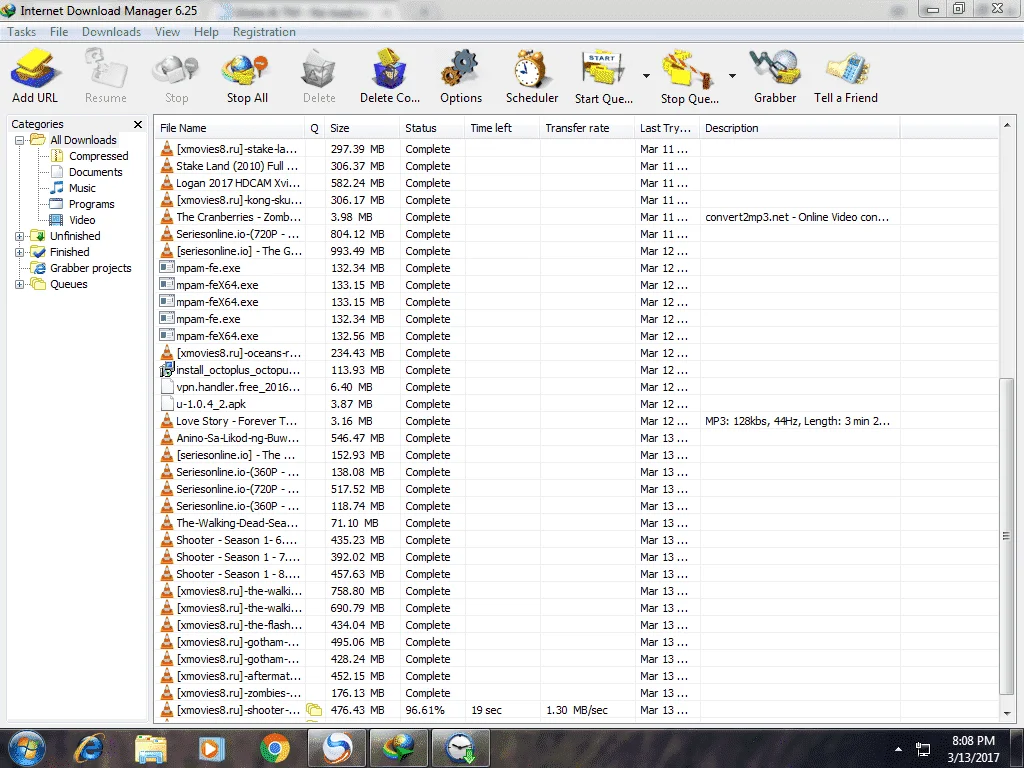
Task: Open the Help menu
Action: click(206, 32)
